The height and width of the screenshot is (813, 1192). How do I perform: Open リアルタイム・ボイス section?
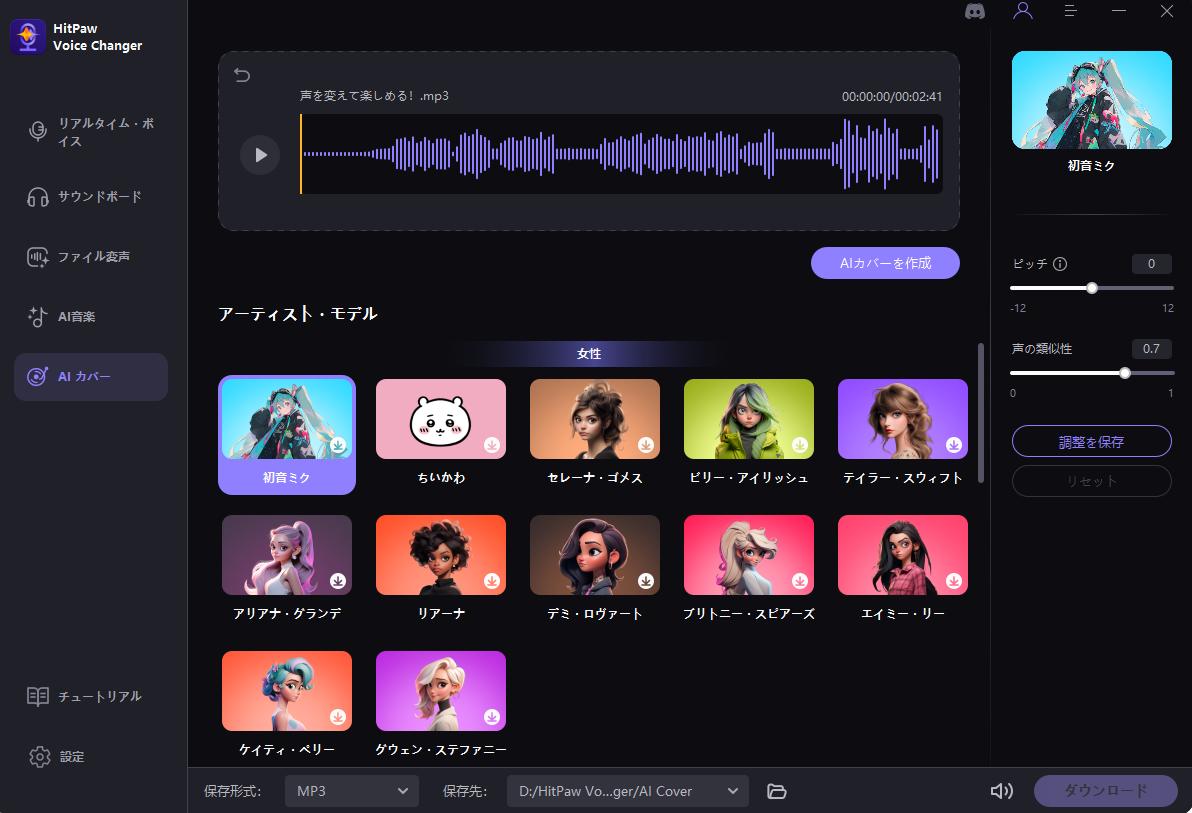(x=91, y=132)
